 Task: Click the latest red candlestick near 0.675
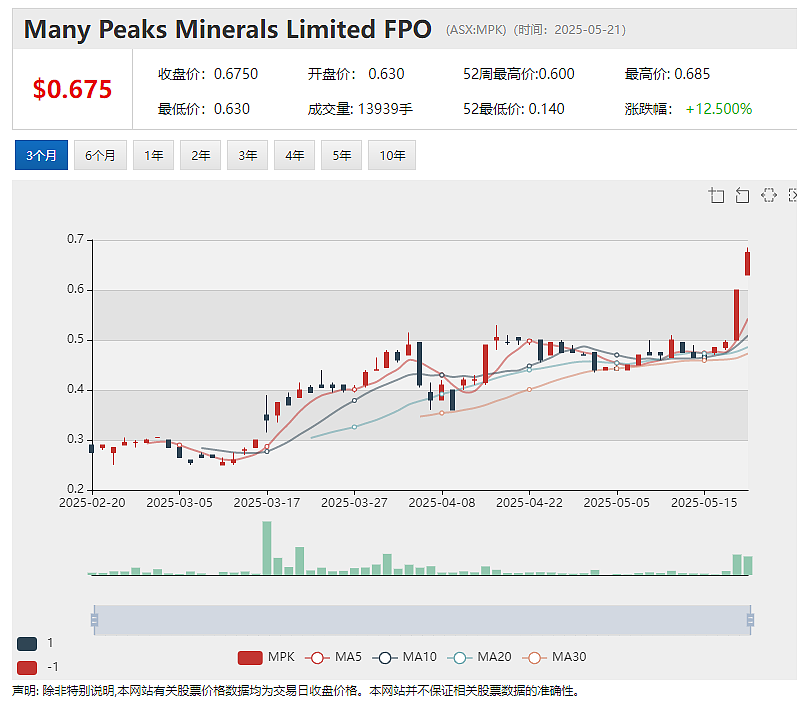747,262
